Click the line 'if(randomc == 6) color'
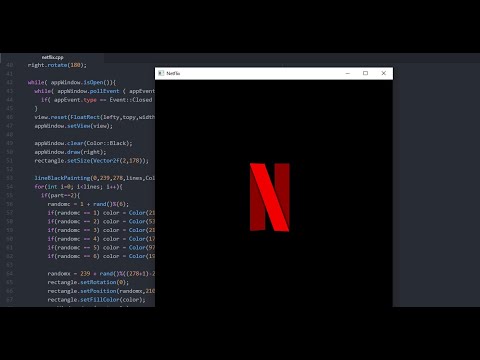The width and height of the screenshot is (480, 360). pos(83,256)
